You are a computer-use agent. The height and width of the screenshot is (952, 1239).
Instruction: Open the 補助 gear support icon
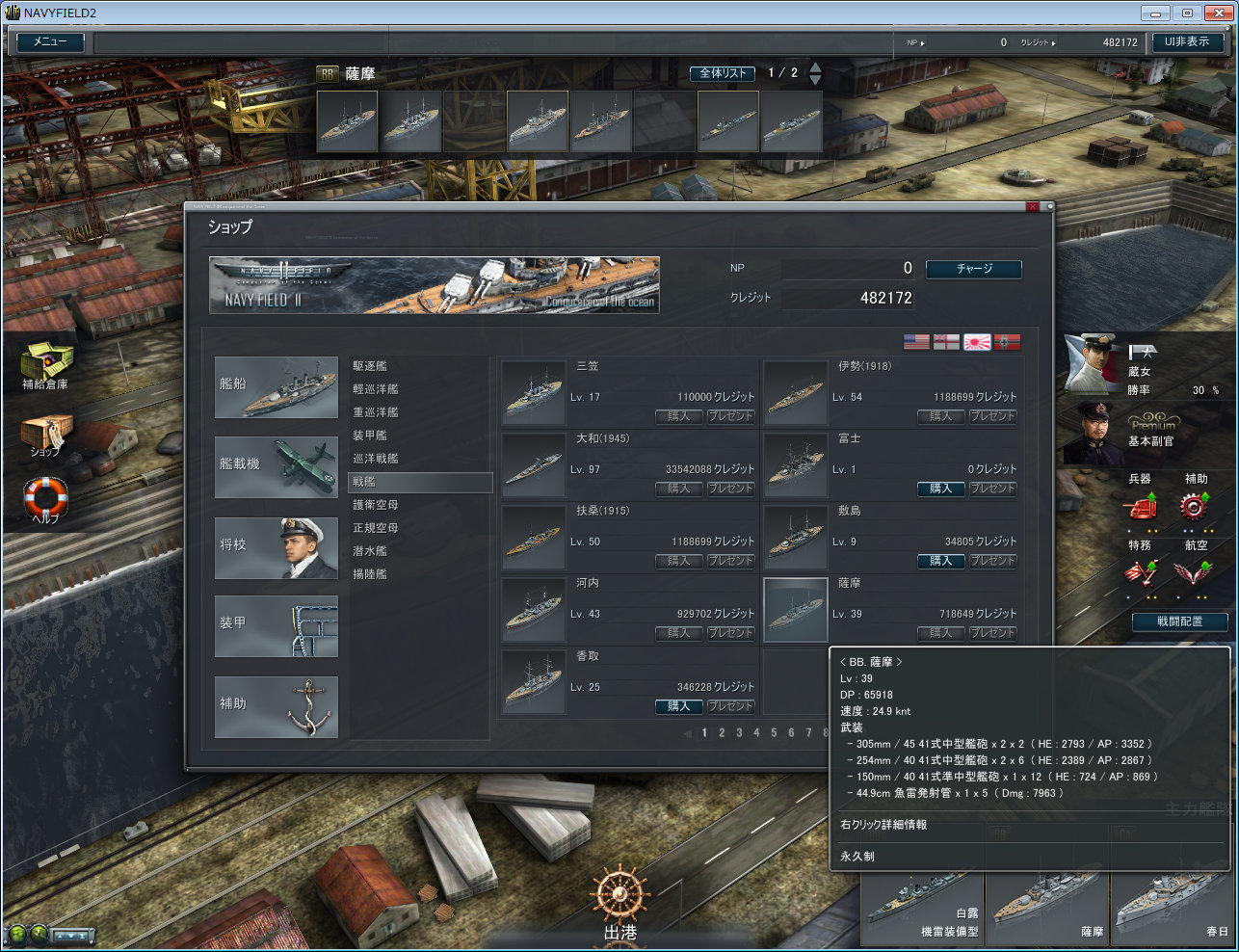tap(1195, 506)
